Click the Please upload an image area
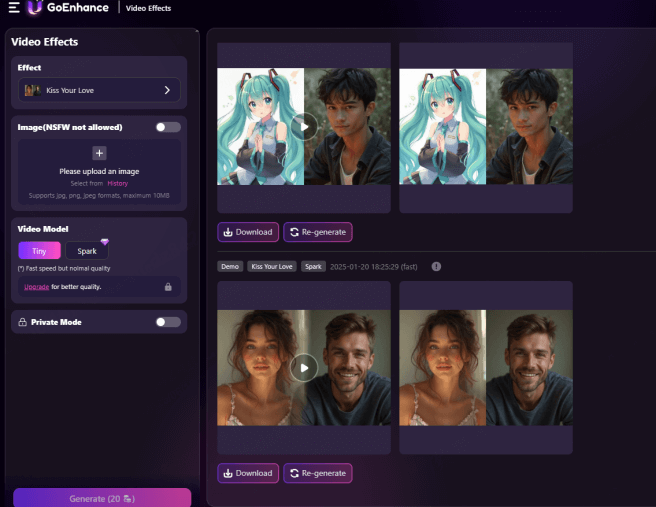Image resolution: width=656 pixels, height=507 pixels. 99,172
